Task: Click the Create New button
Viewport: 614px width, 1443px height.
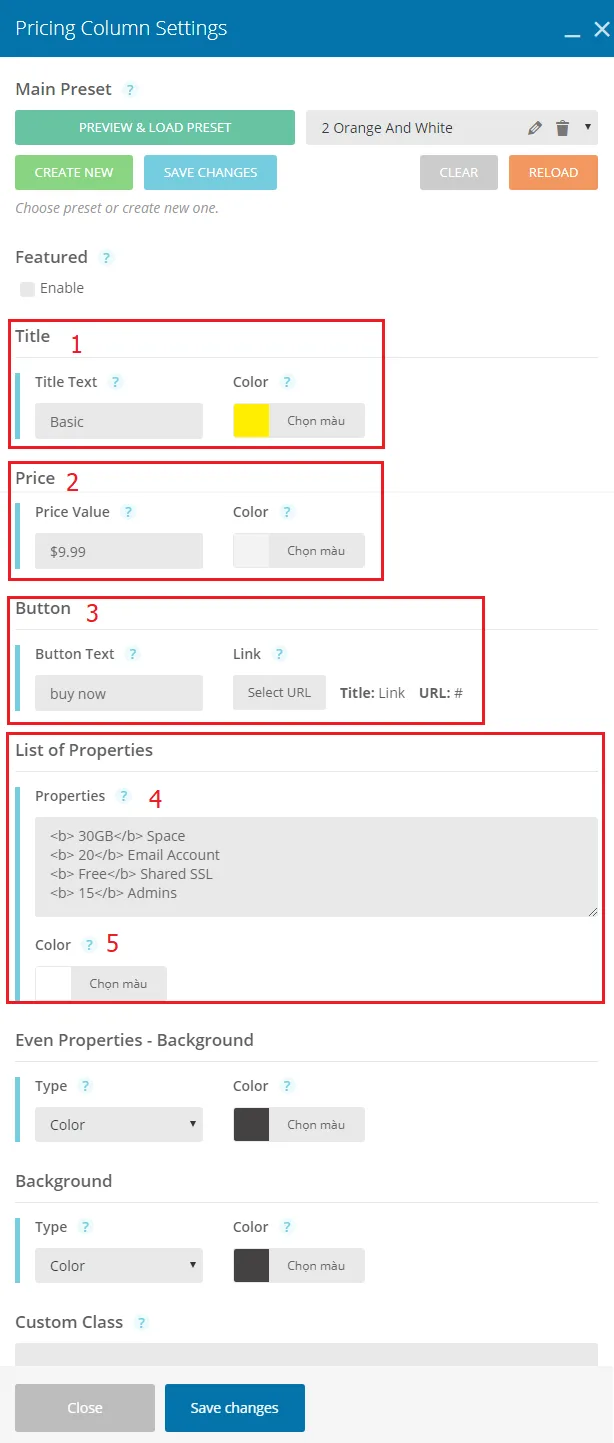Action: (x=74, y=173)
